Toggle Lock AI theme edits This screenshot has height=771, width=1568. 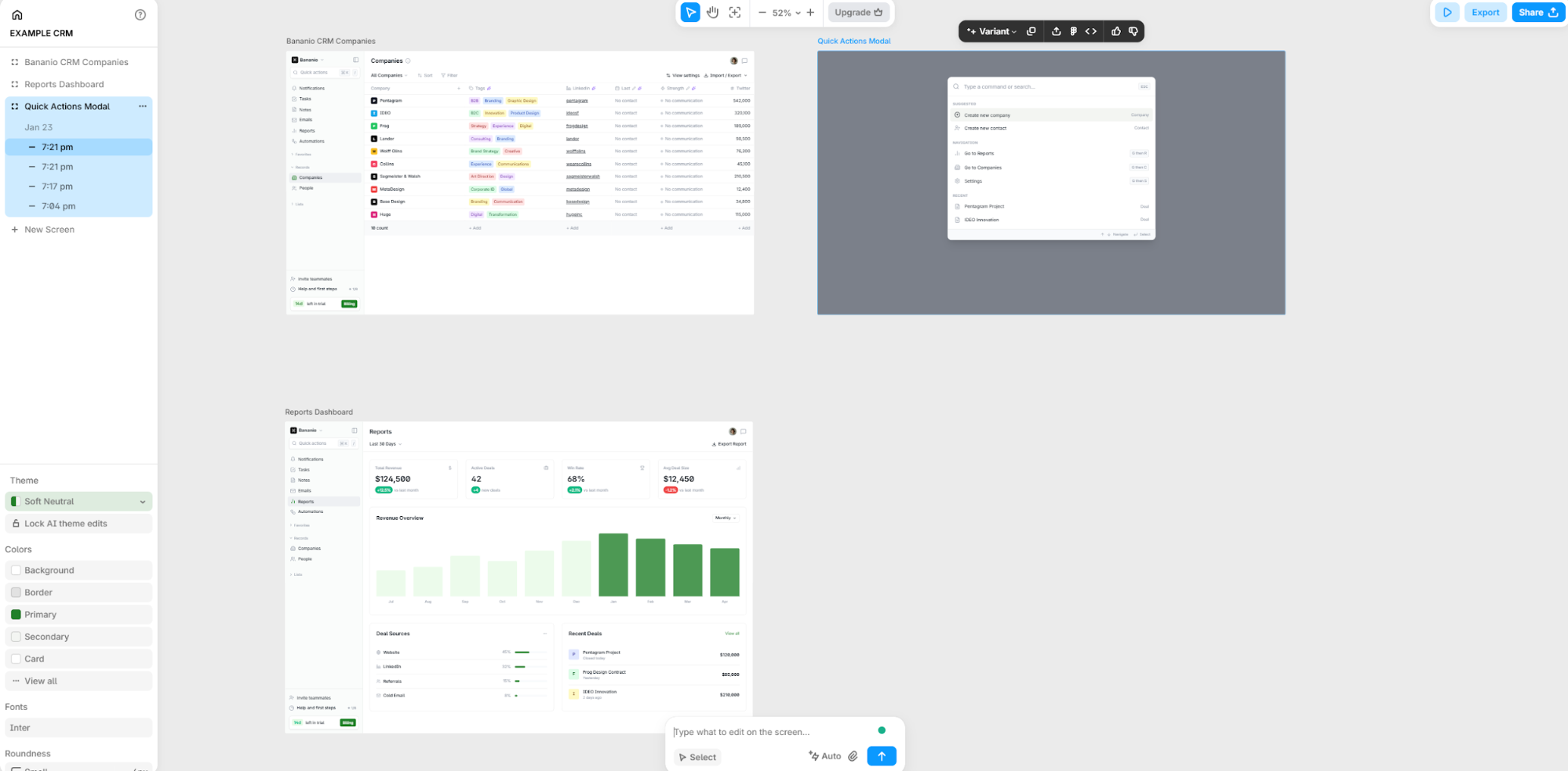click(x=78, y=524)
